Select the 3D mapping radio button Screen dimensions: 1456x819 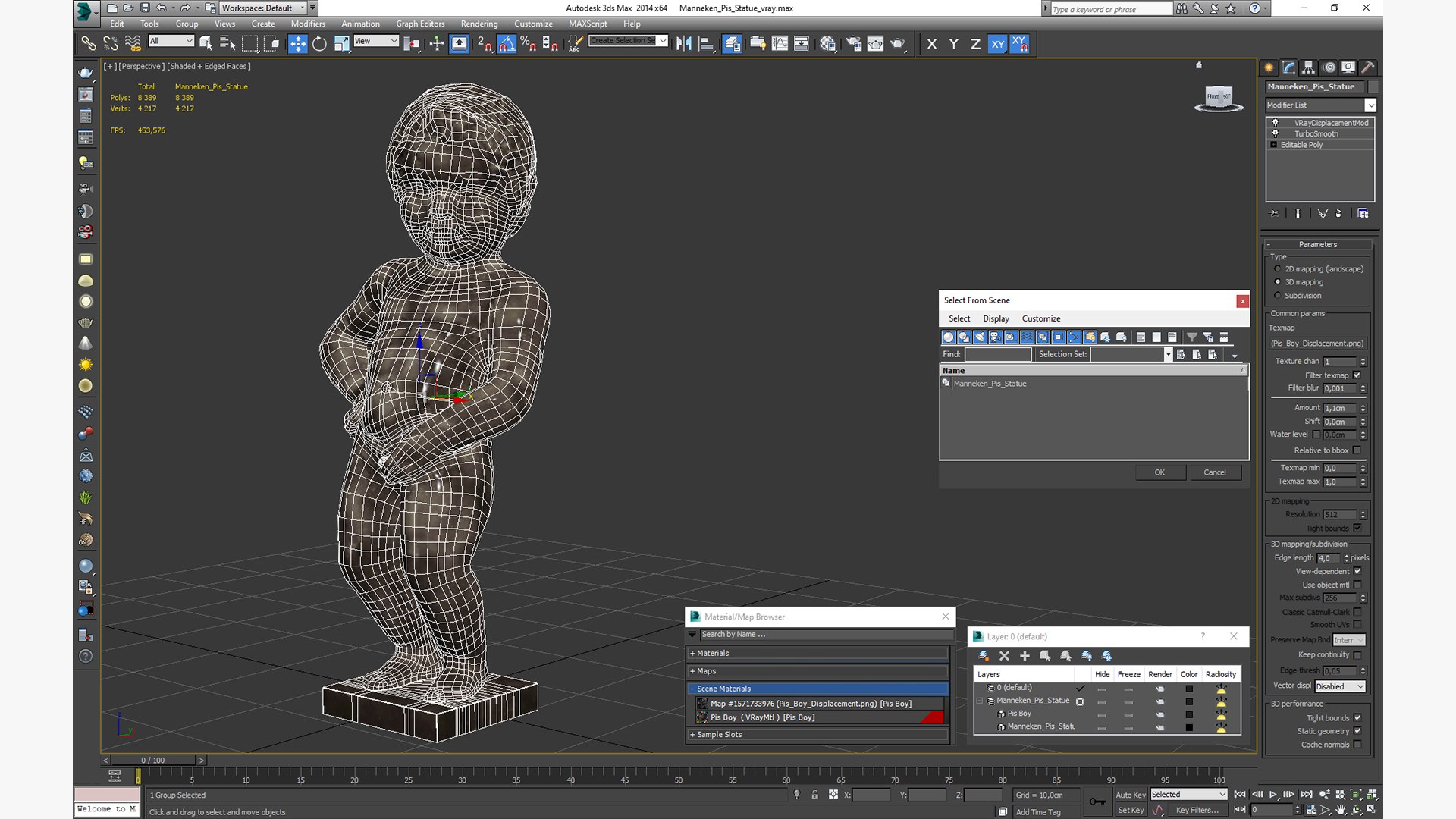tap(1278, 282)
